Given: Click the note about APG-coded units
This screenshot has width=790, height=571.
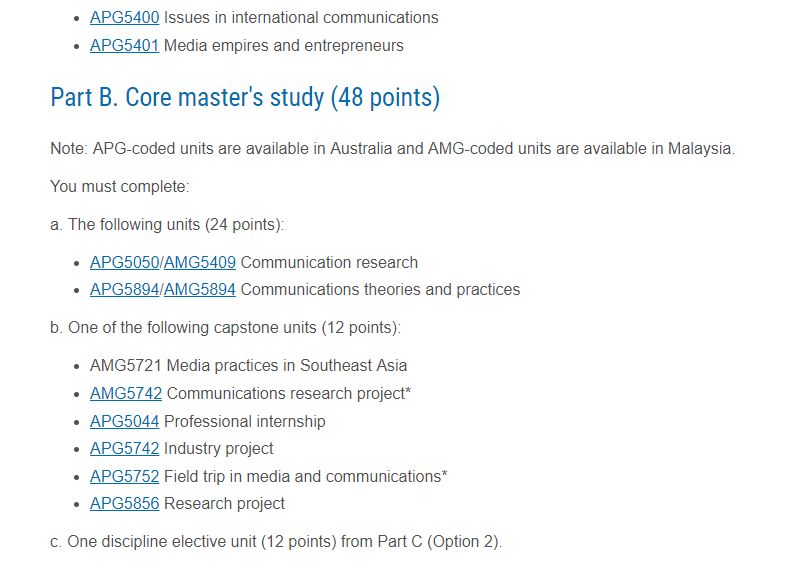Looking at the screenshot, I should point(392,149).
